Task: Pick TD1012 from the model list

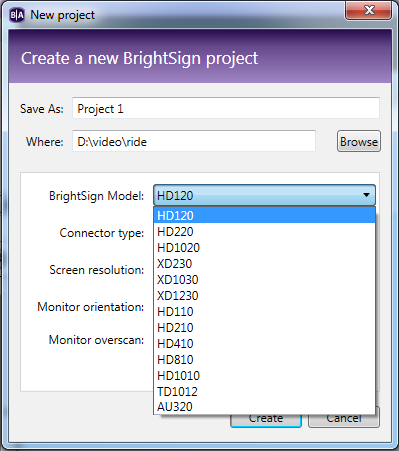Action: 264,391
